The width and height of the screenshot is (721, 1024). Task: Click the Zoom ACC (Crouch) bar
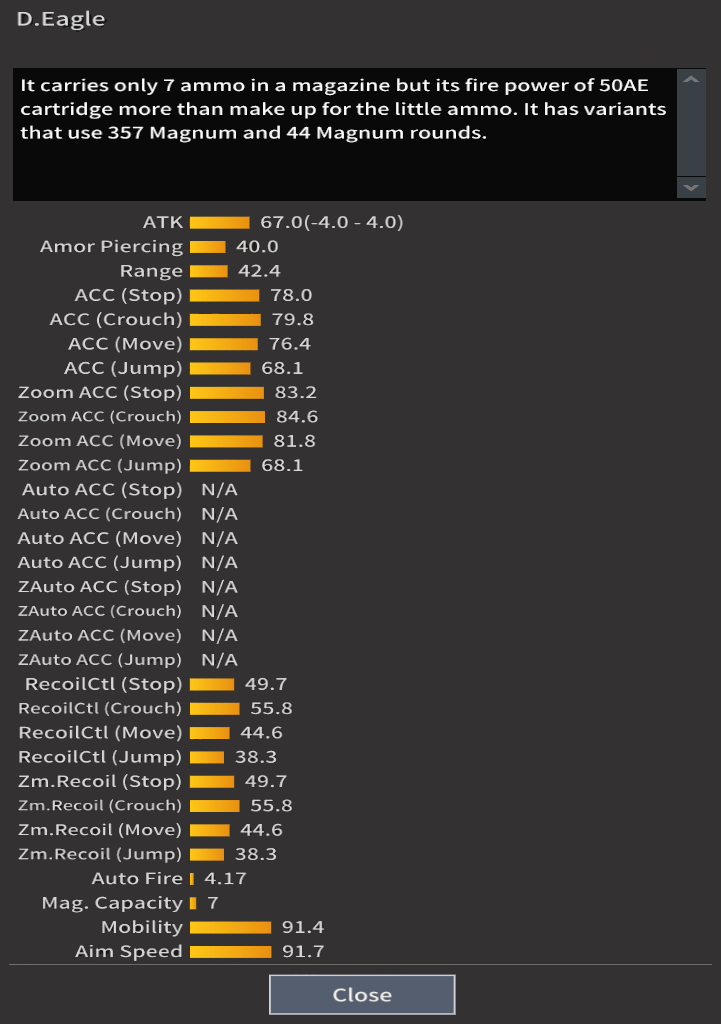tap(227, 417)
